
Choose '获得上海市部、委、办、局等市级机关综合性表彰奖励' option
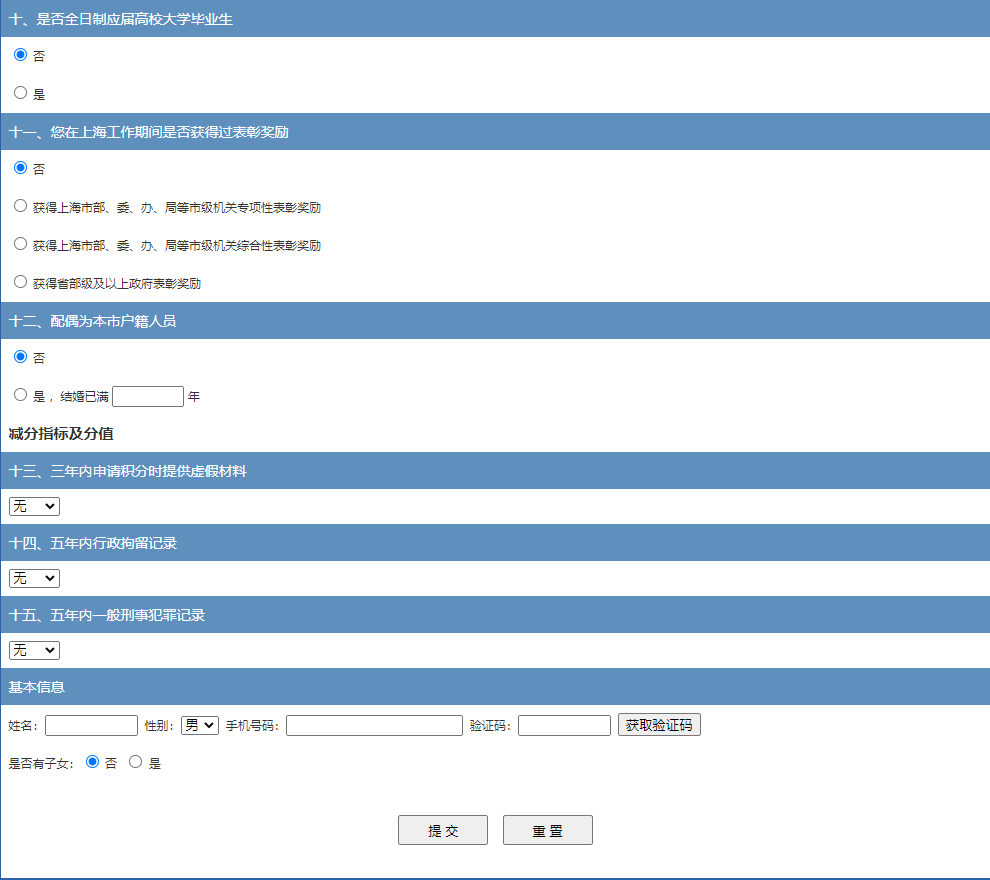click(20, 244)
